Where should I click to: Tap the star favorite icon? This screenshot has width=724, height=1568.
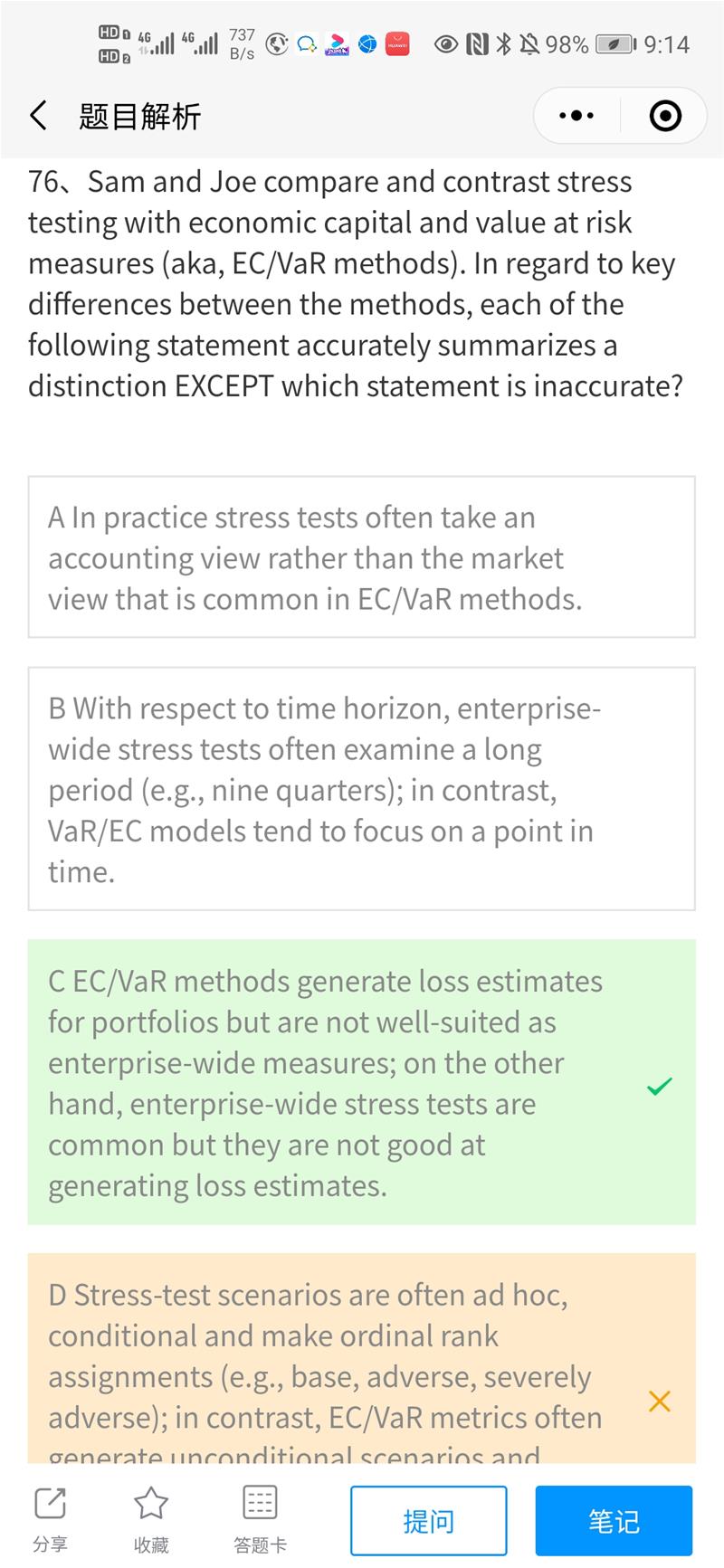click(151, 1504)
